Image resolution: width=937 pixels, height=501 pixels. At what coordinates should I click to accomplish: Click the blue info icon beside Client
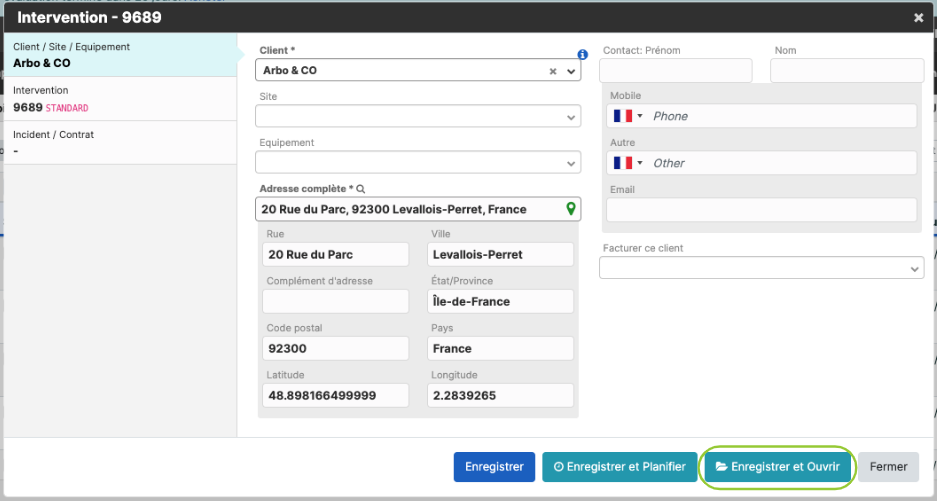(x=583, y=54)
